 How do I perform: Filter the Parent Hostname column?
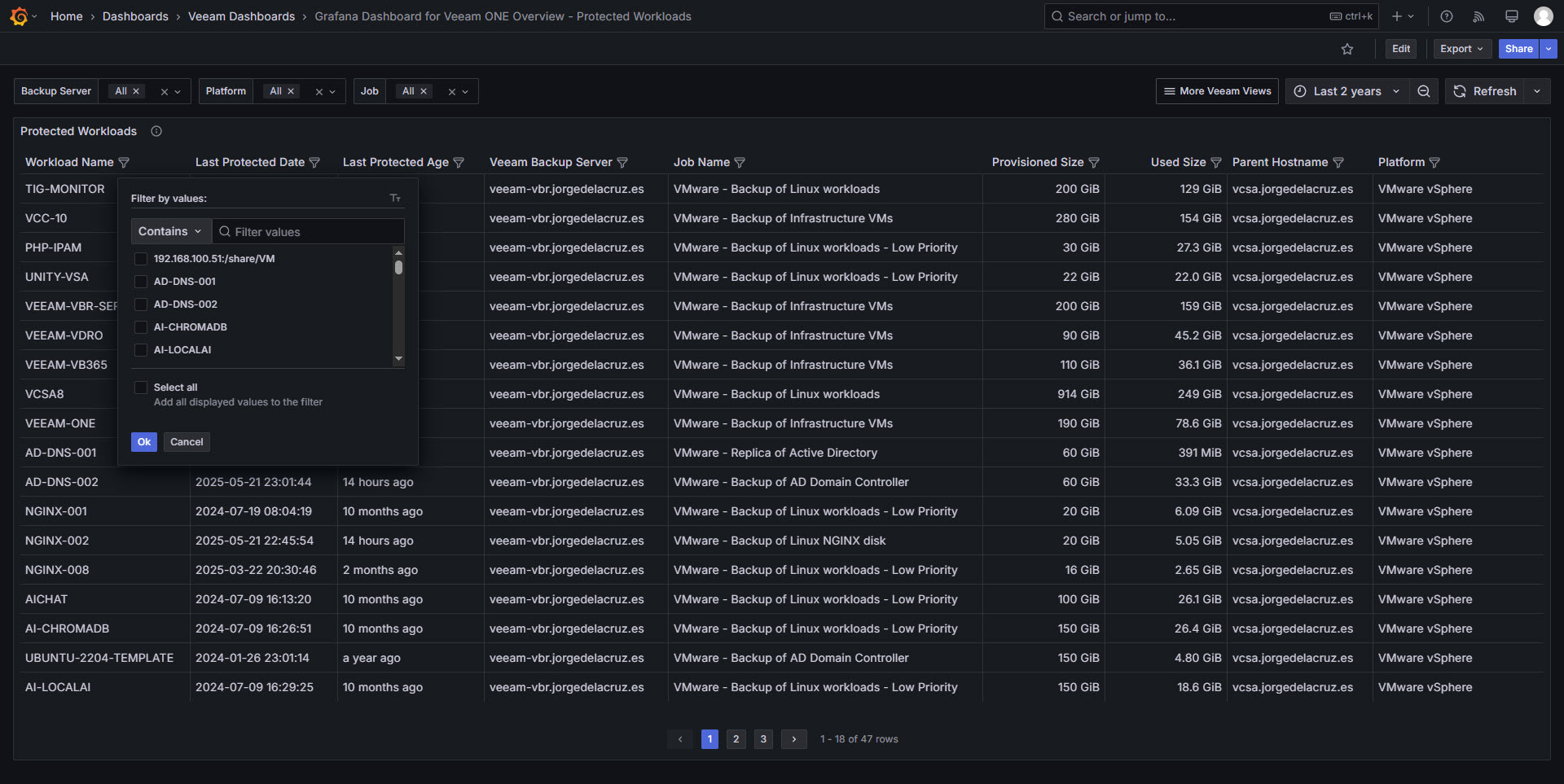(1338, 163)
